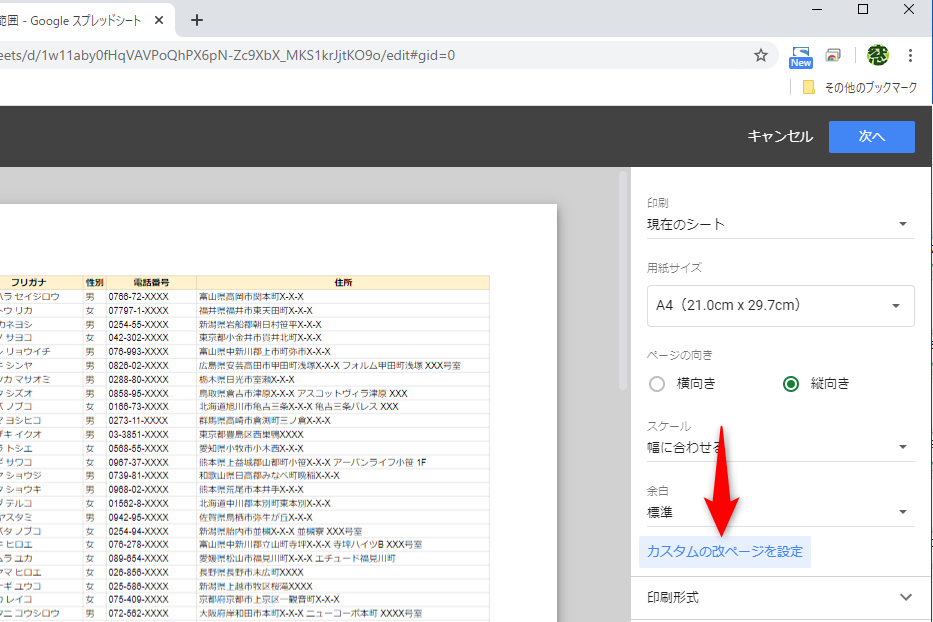This screenshot has width=933, height=622.
Task: Open the 印刷 現在のシート dropdown
Action: (780, 224)
